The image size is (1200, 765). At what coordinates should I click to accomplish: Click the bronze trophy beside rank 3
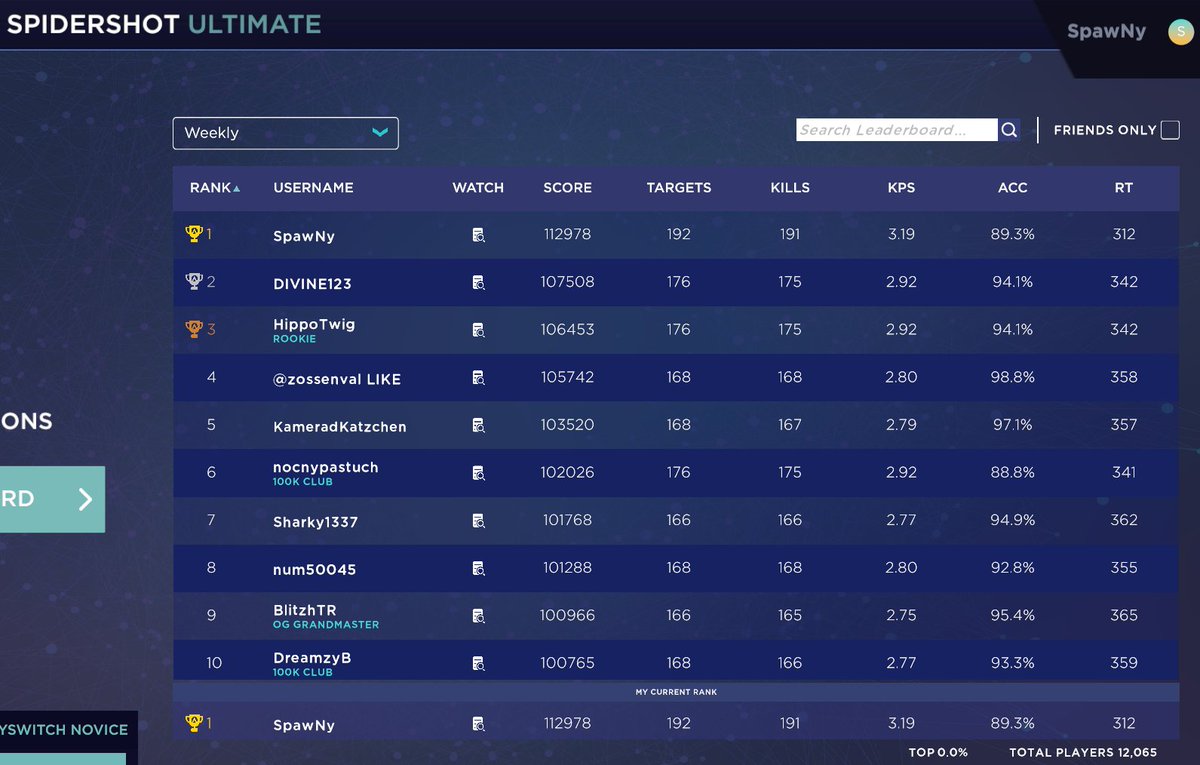click(194, 329)
